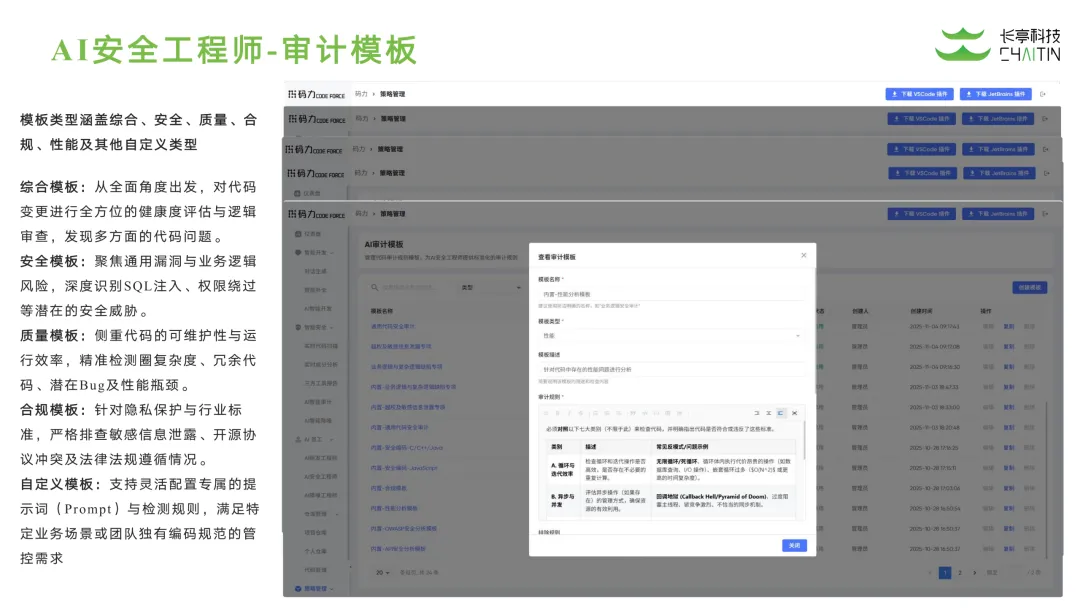The width and height of the screenshot is (1080, 608).
Task: Click the AI 员工 person icon in the sidebar
Action: [298, 439]
